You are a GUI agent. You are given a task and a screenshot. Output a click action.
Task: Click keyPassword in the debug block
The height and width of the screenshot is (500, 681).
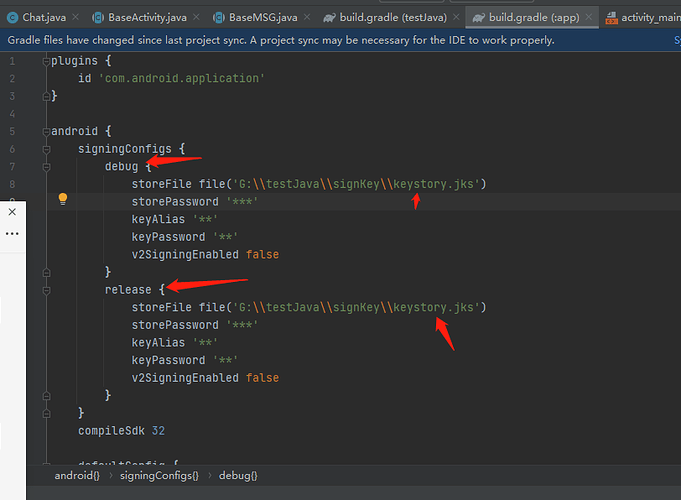[169, 237]
